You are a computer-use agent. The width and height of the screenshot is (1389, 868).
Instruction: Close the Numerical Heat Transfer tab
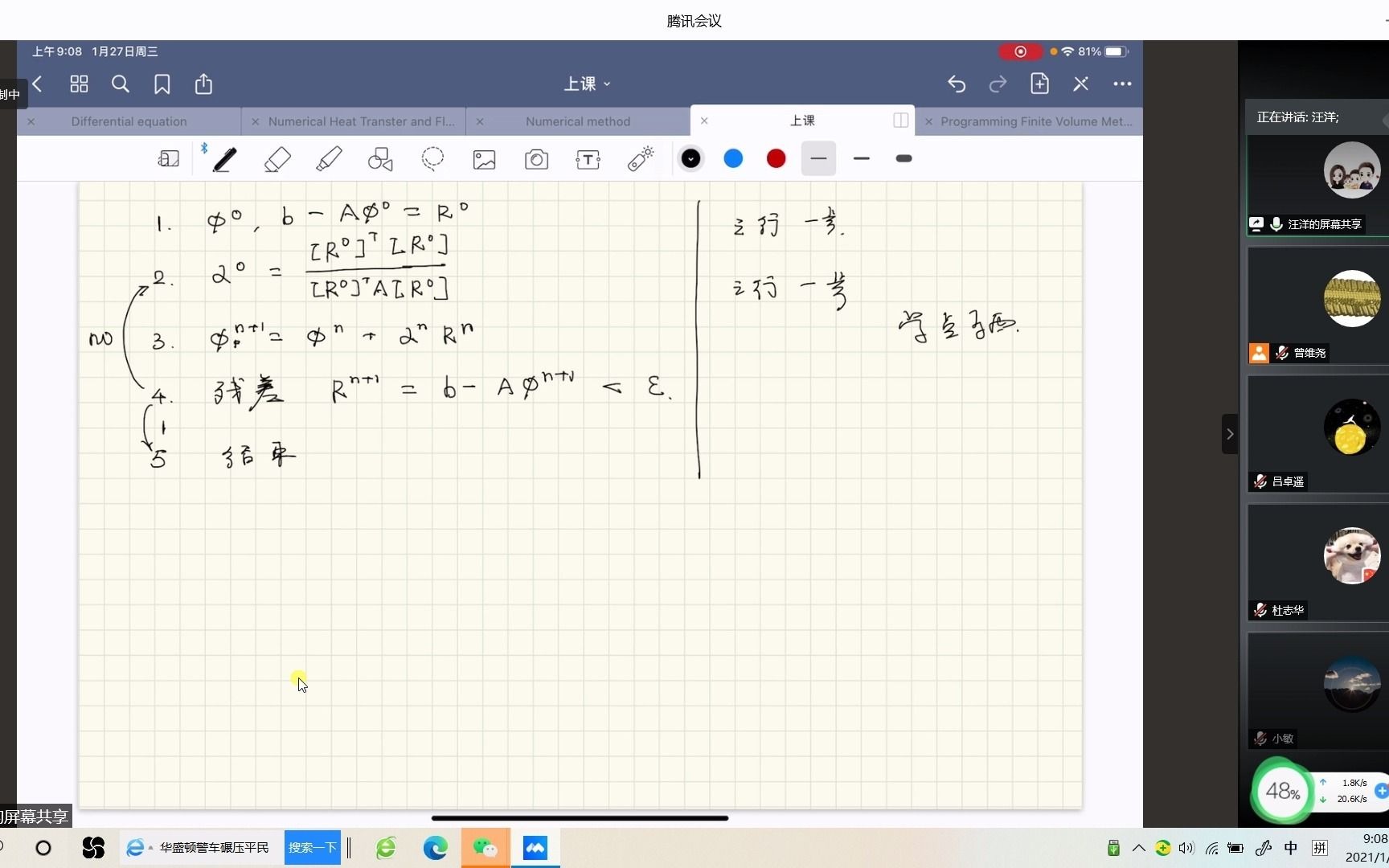pos(255,121)
